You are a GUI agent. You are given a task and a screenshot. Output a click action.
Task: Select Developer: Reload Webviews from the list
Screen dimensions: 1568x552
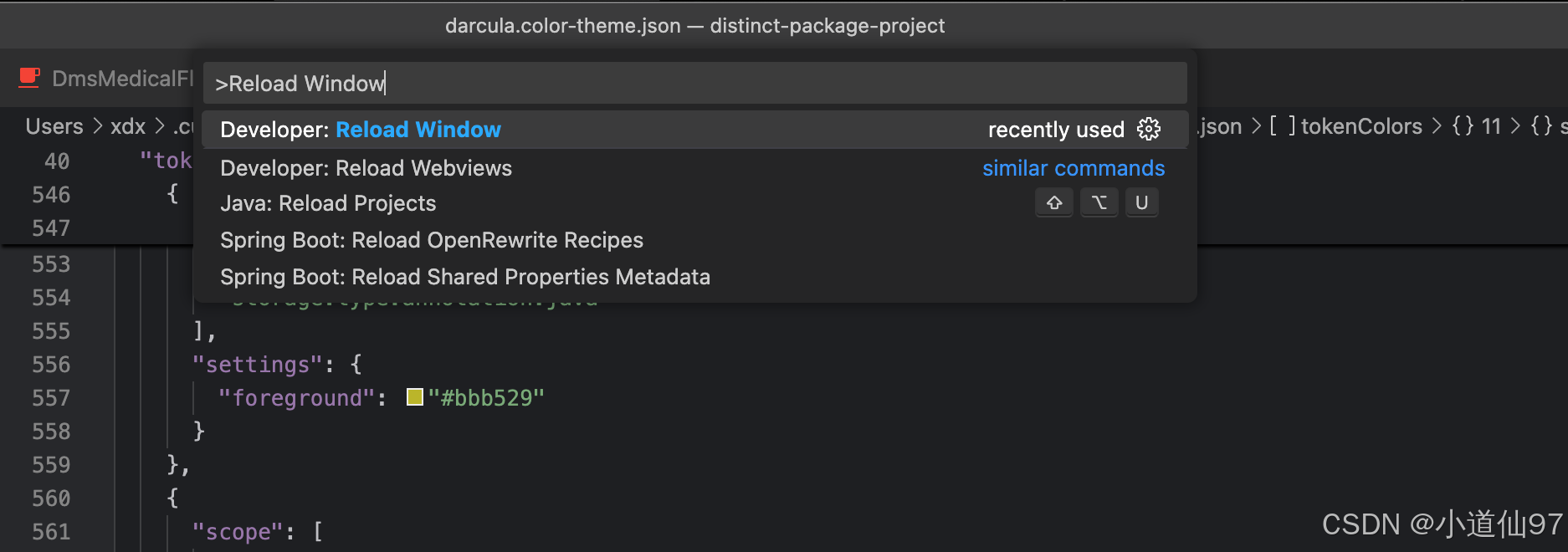[366, 168]
